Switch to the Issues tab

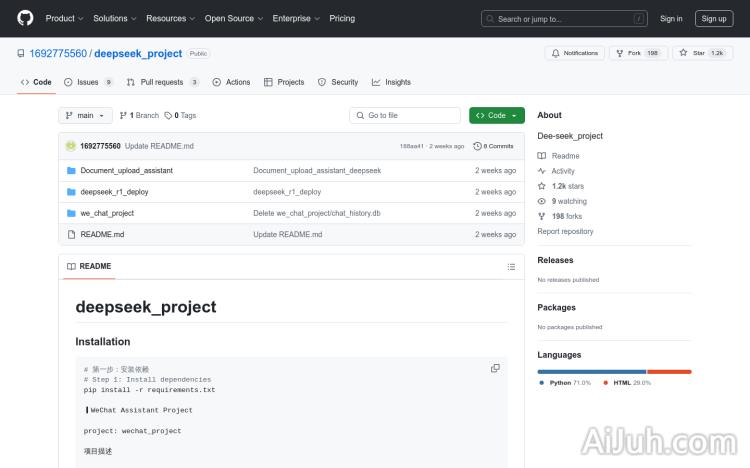[x=88, y=82]
